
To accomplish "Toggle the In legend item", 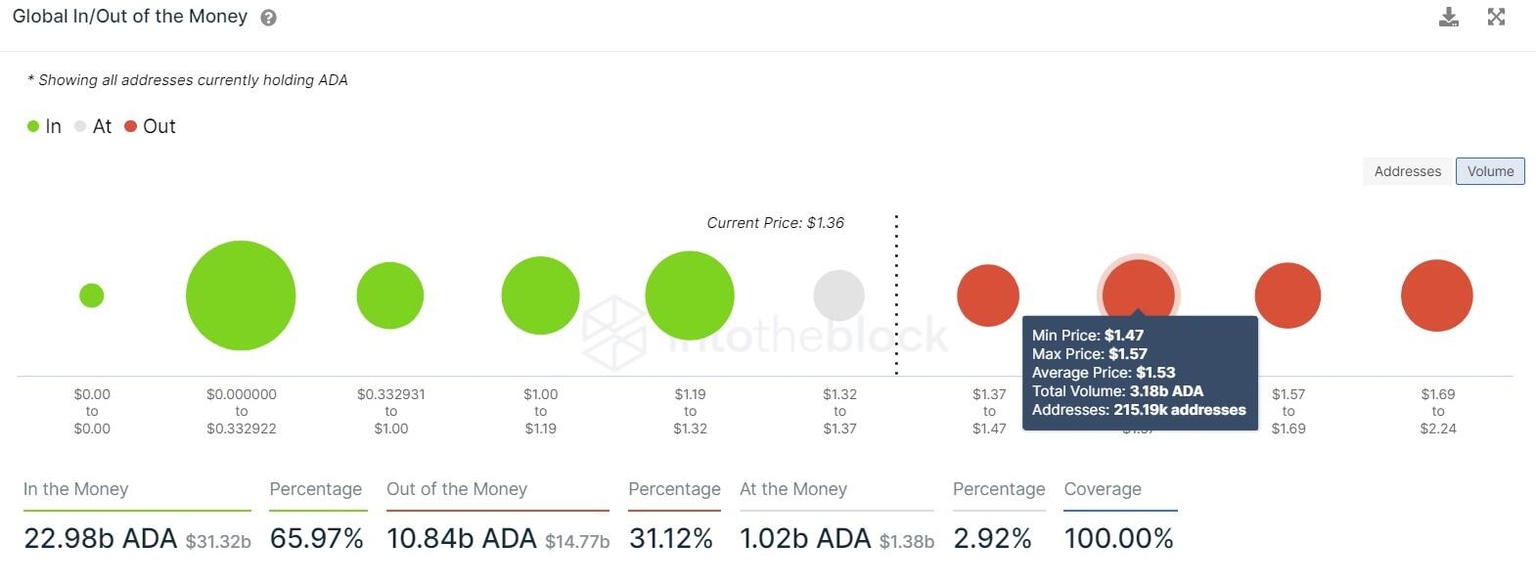I will (44, 126).
